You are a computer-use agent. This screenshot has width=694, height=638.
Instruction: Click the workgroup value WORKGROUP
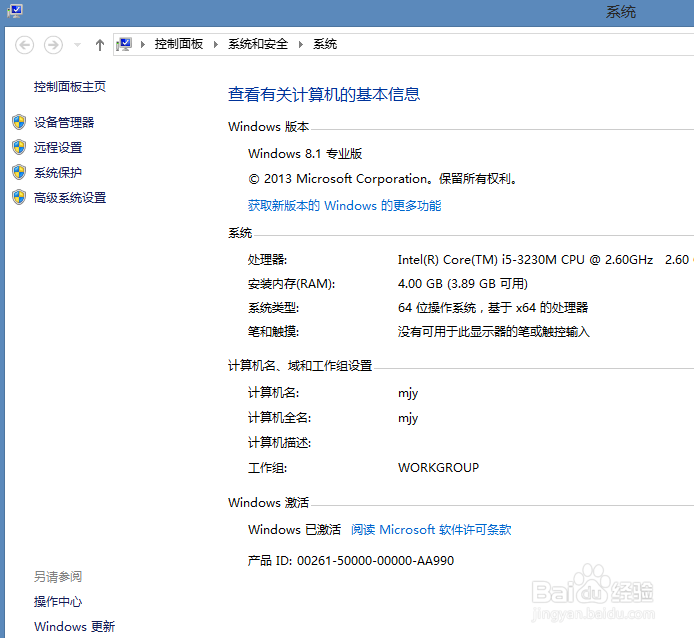tap(438, 468)
